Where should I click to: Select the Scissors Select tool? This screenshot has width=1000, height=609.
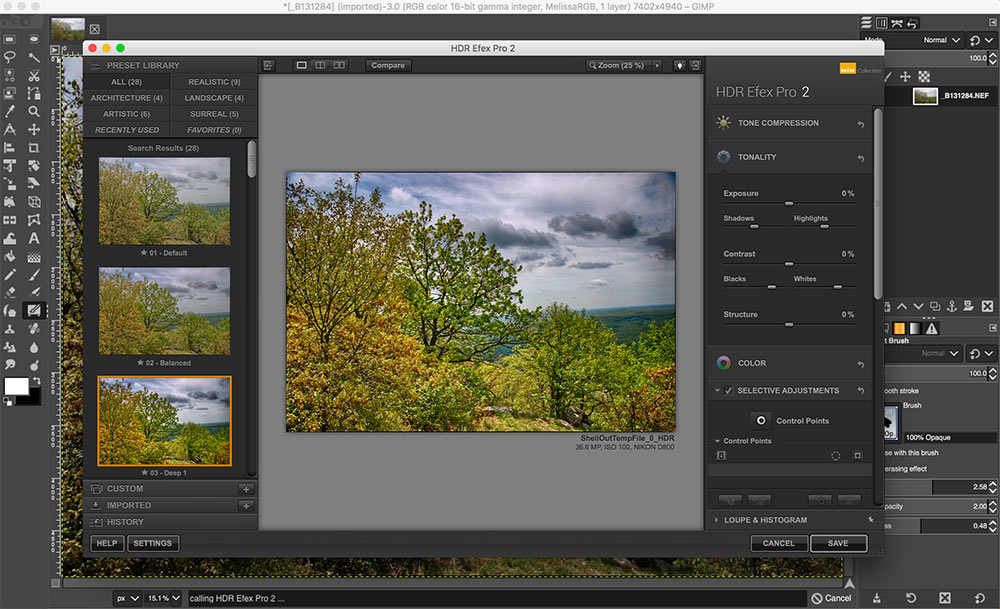tap(34, 75)
